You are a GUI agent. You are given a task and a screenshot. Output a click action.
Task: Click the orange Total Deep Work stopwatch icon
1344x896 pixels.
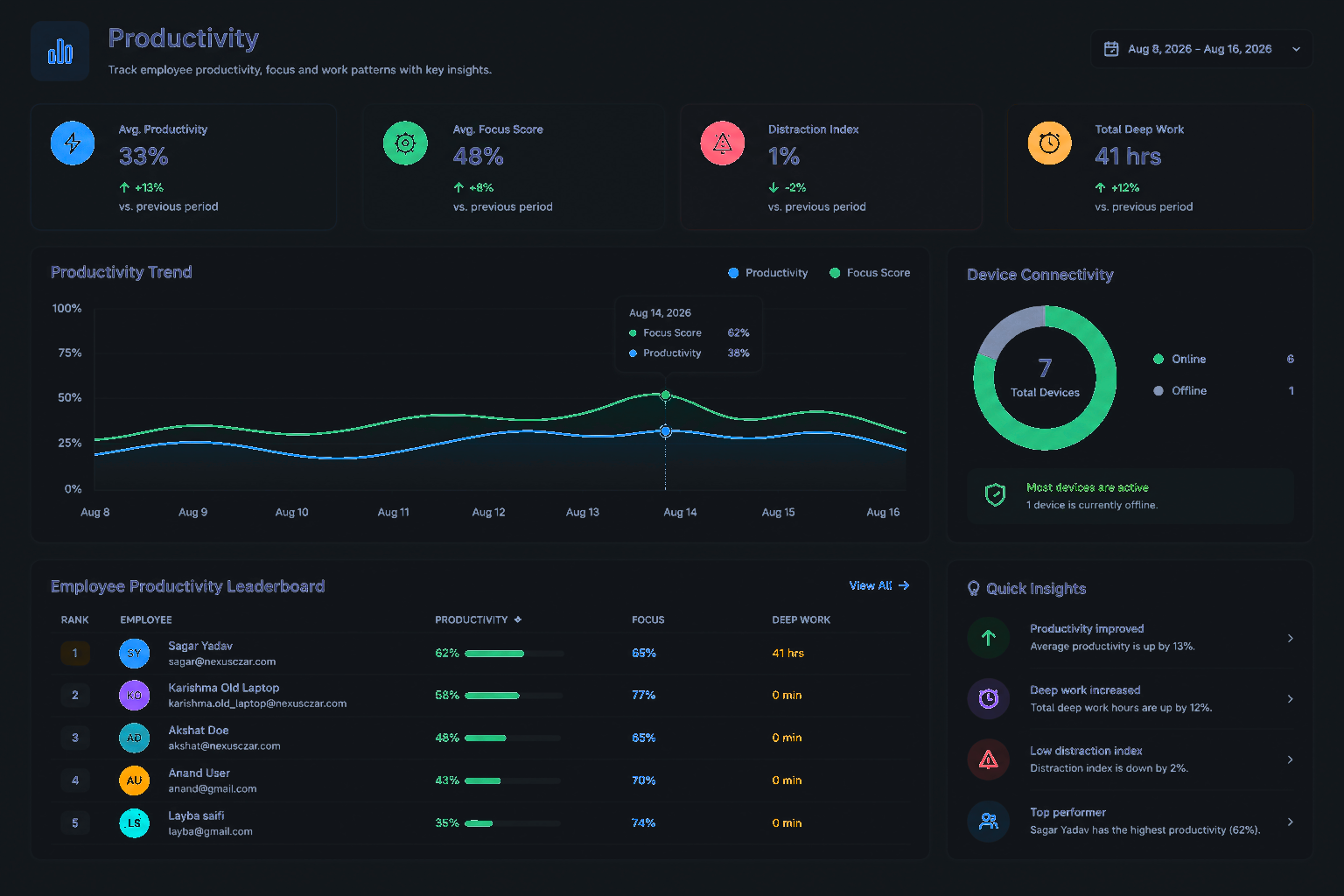click(1049, 143)
